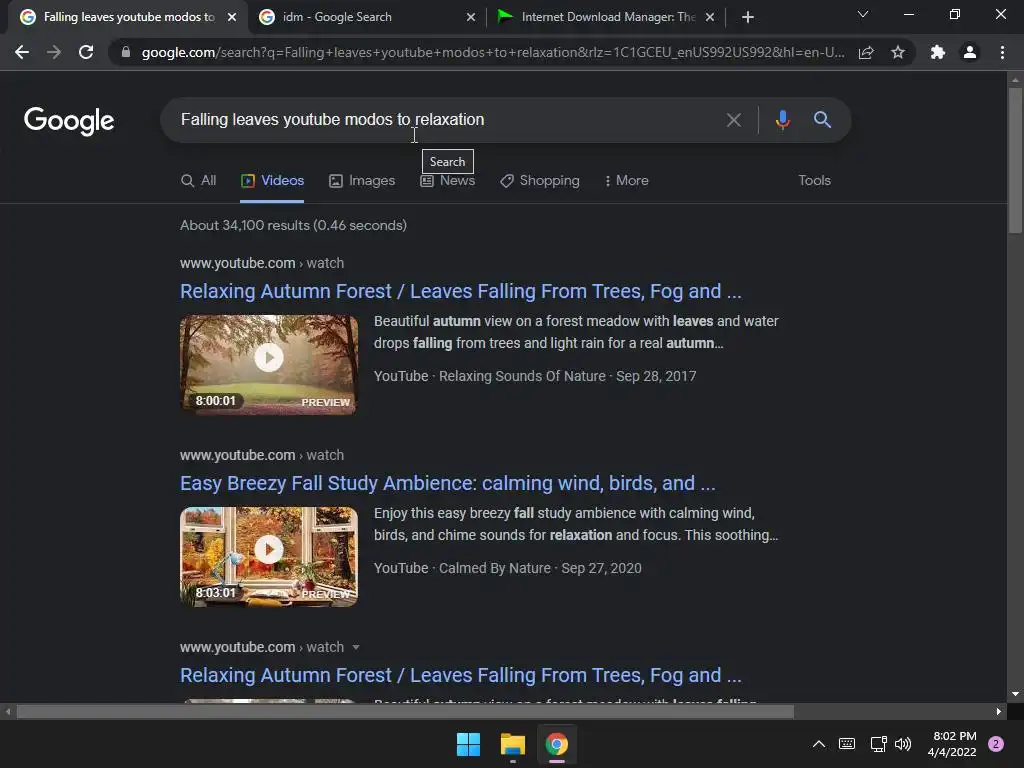Click the browser address bar URL
This screenshot has width=1024, height=768.
tap(493, 52)
